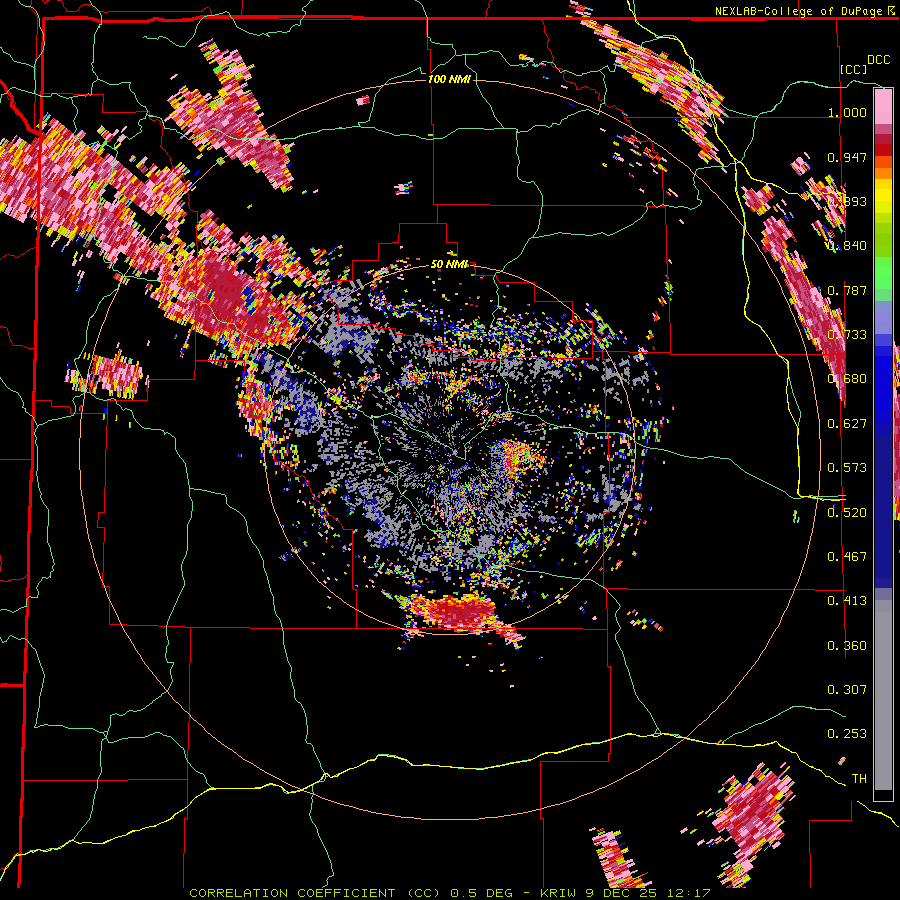This screenshot has height=900, width=900.
Task: Select the 0.893 legend value
Action: [847, 201]
